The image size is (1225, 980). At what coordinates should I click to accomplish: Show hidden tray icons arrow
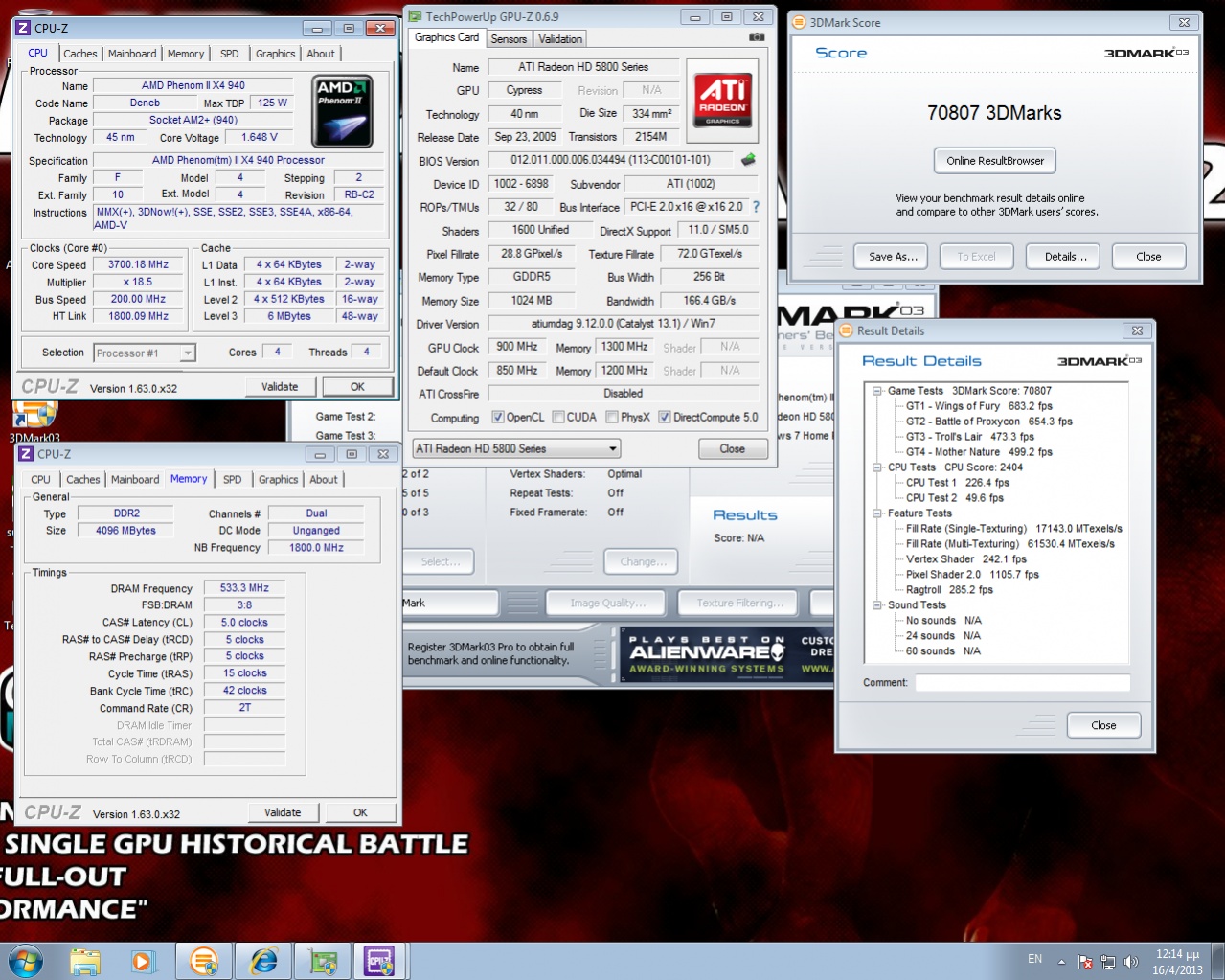[1061, 962]
